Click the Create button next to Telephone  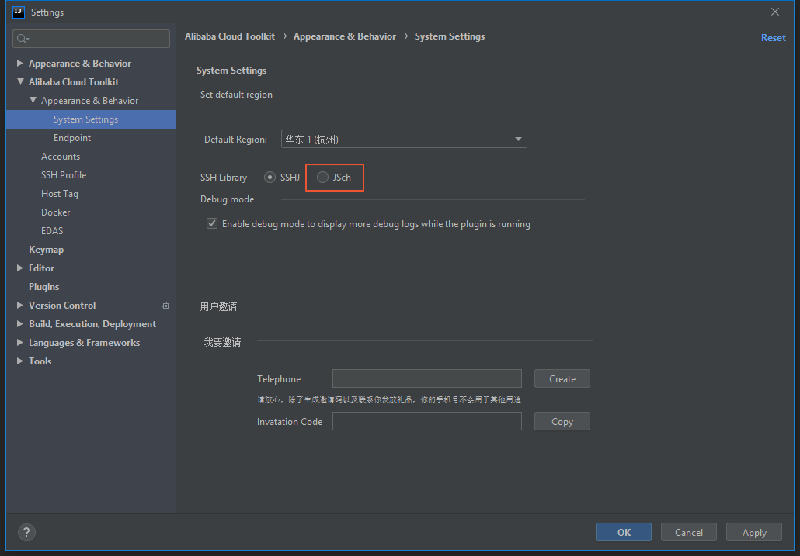click(x=562, y=378)
